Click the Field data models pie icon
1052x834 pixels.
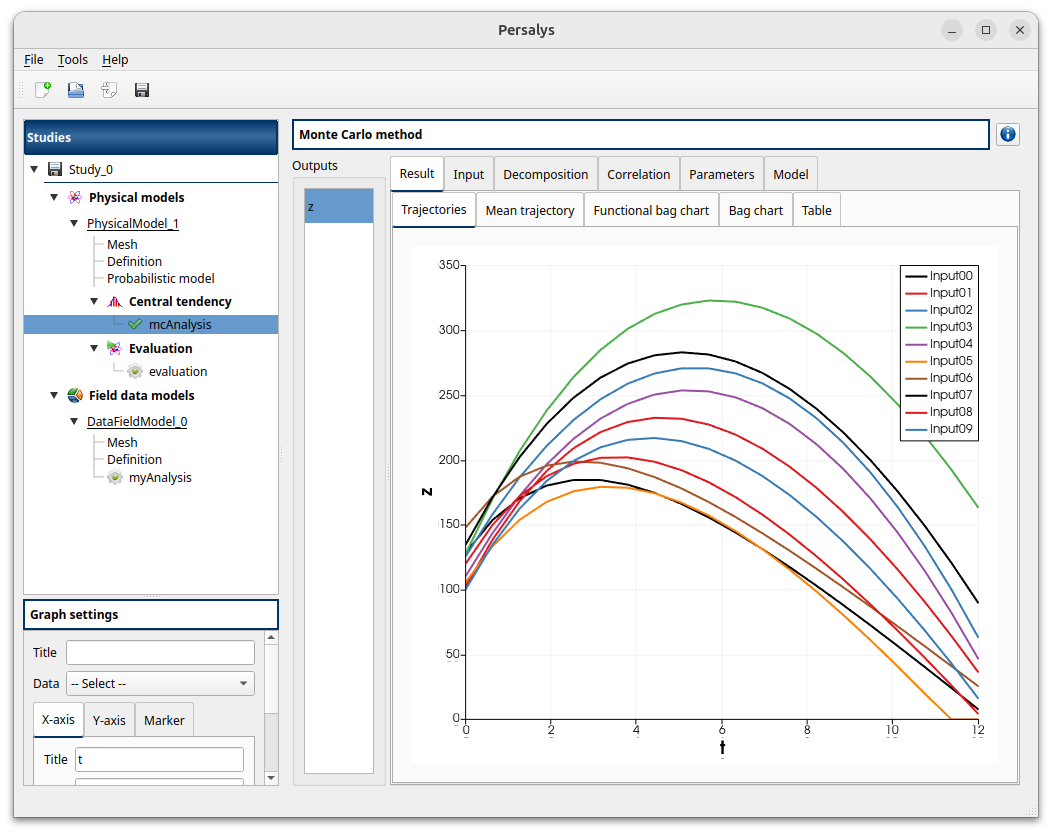pos(74,396)
